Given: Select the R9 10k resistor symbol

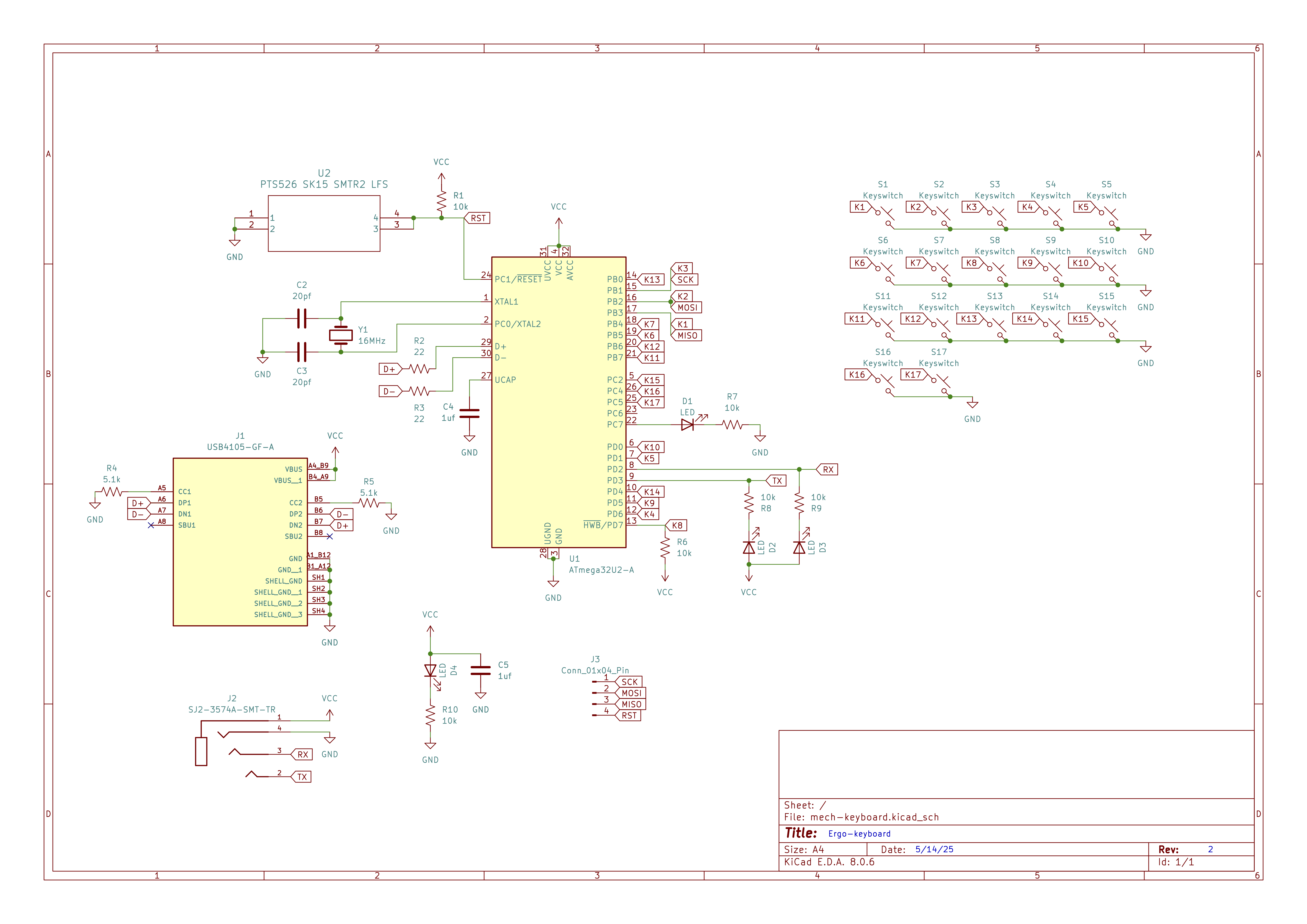Looking at the screenshot, I should tap(799, 503).
